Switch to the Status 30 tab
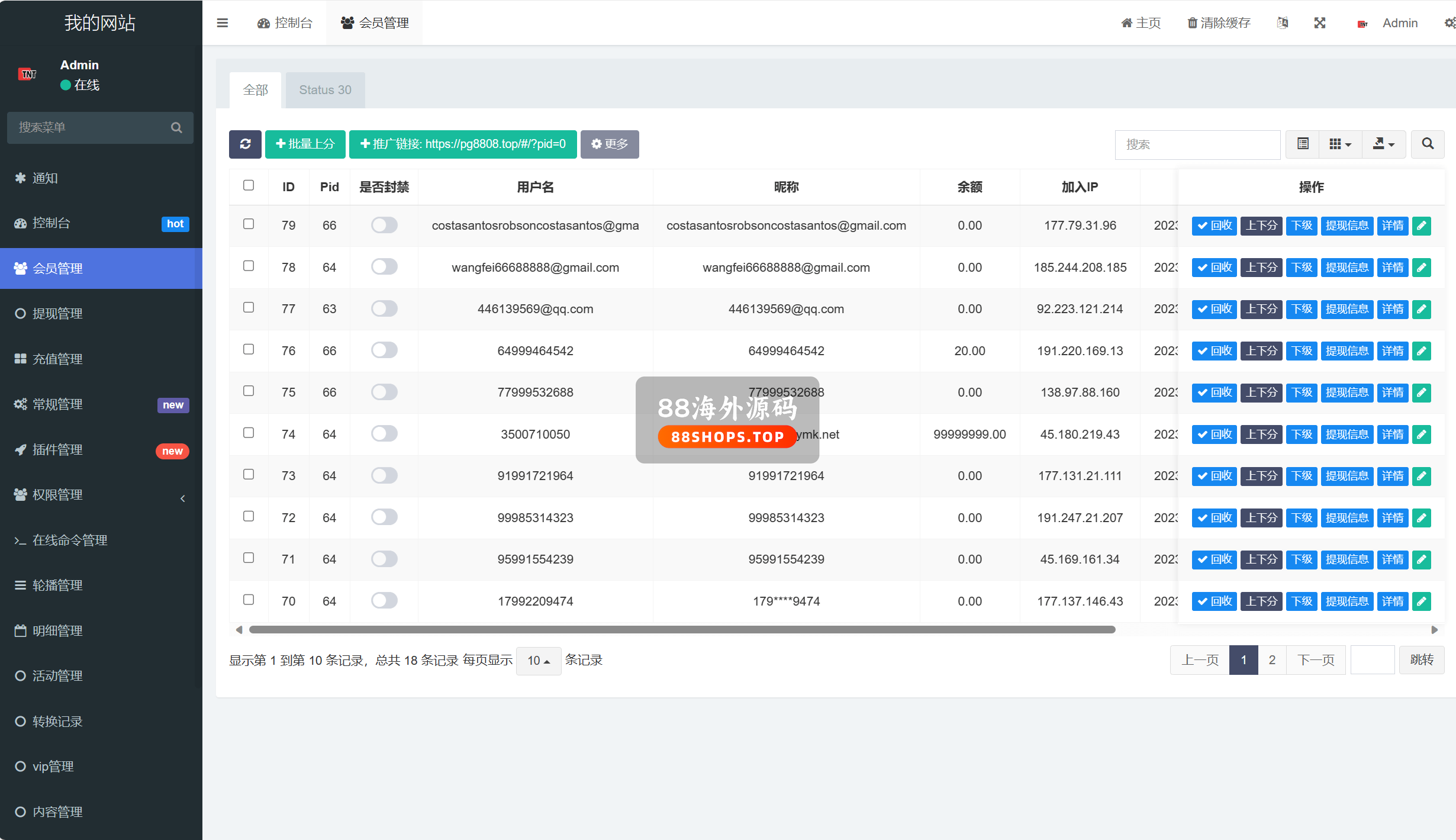Viewport: 1456px width, 840px height. pyautogui.click(x=325, y=90)
